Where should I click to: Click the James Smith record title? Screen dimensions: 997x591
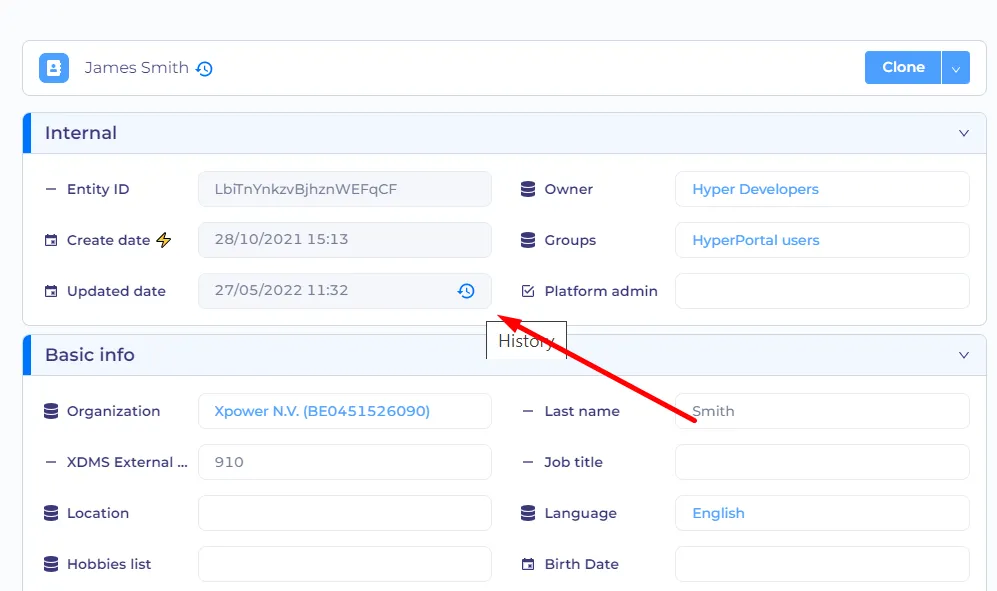click(x=137, y=67)
